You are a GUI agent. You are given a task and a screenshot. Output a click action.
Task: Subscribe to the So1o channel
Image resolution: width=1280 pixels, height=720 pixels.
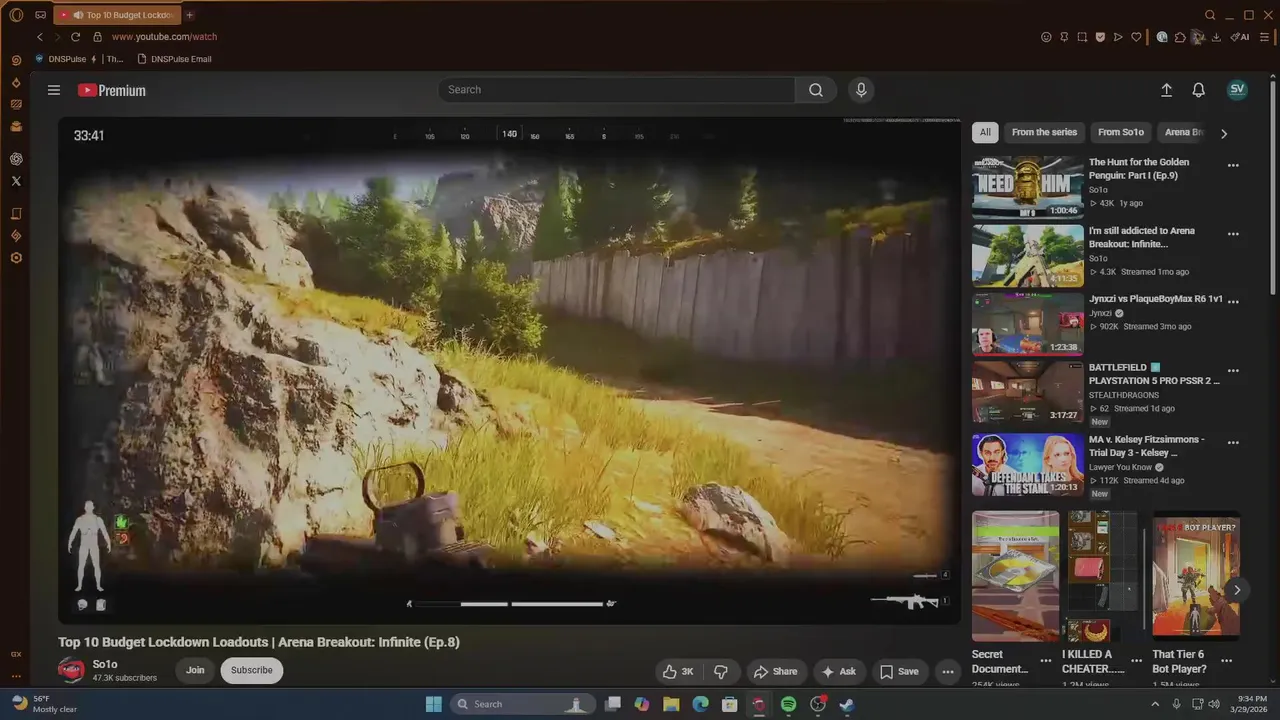click(252, 670)
